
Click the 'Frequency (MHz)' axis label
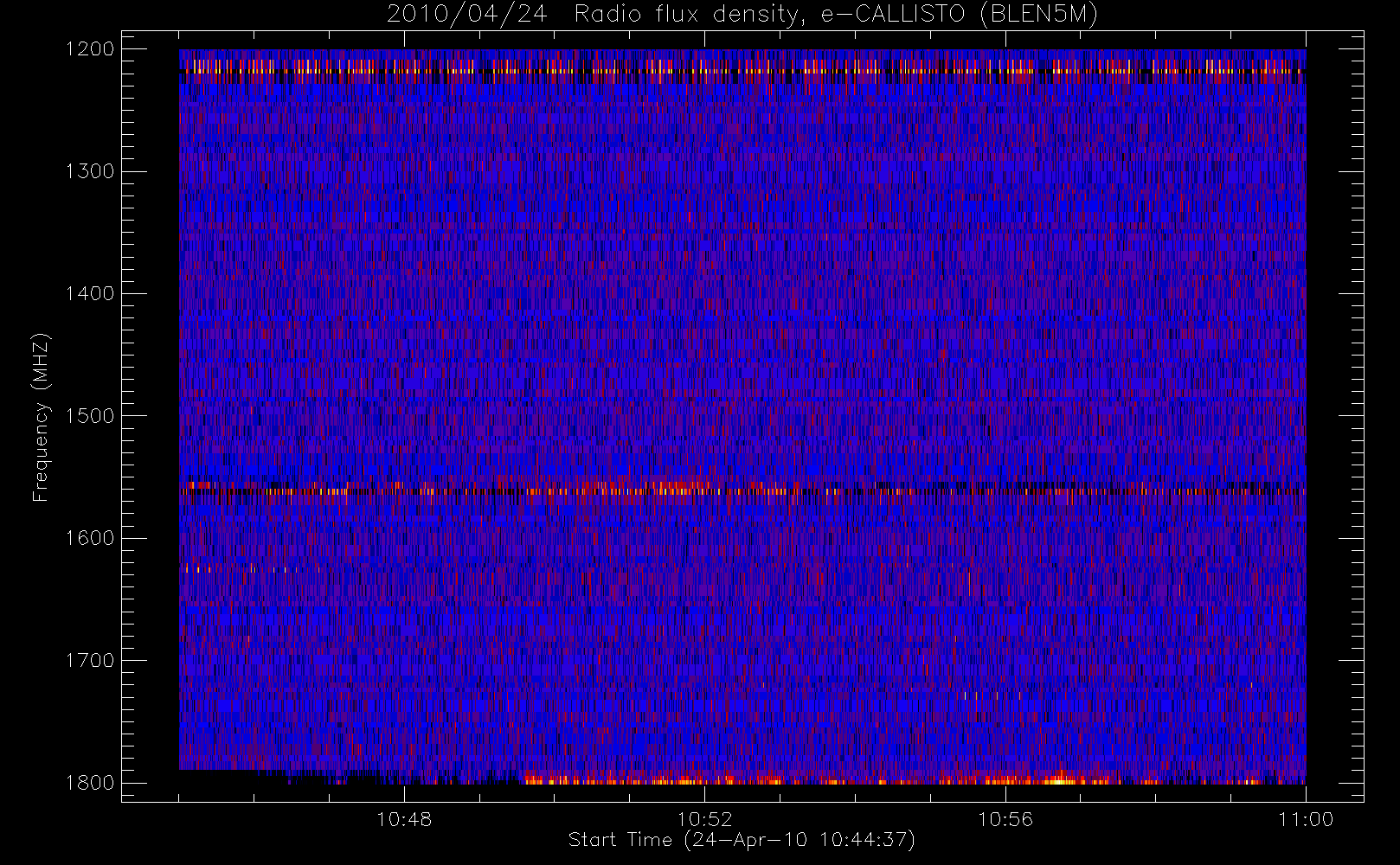[x=41, y=417]
